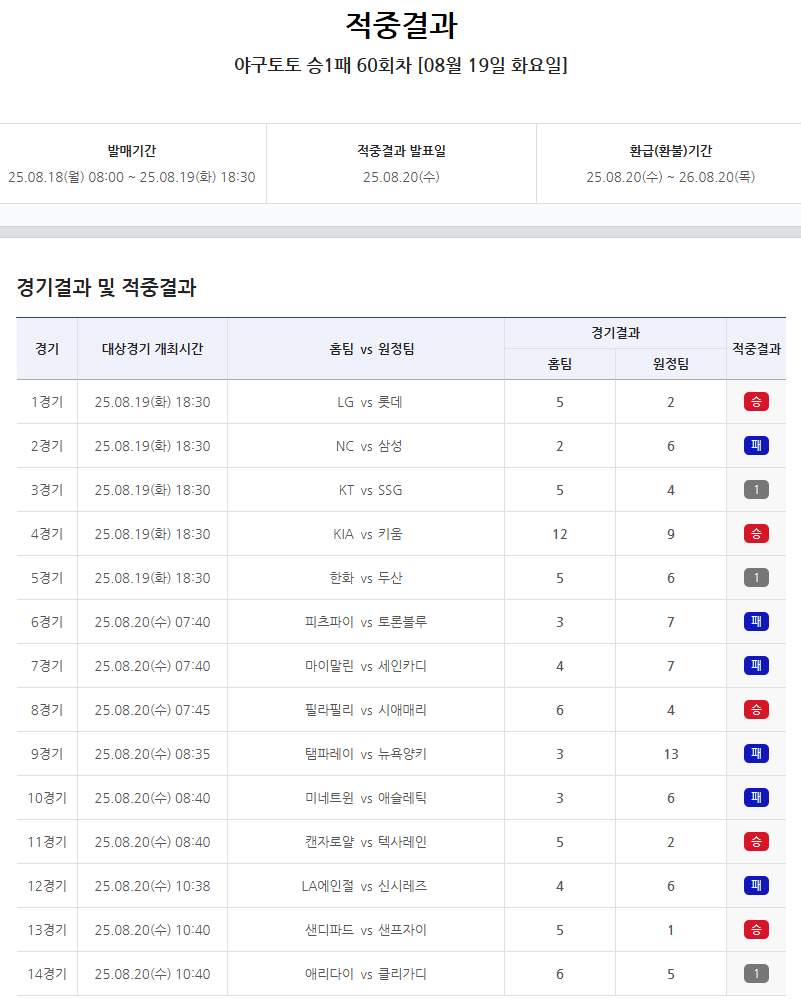
Task: Open the KT vs SSG game details
Action: 366,490
